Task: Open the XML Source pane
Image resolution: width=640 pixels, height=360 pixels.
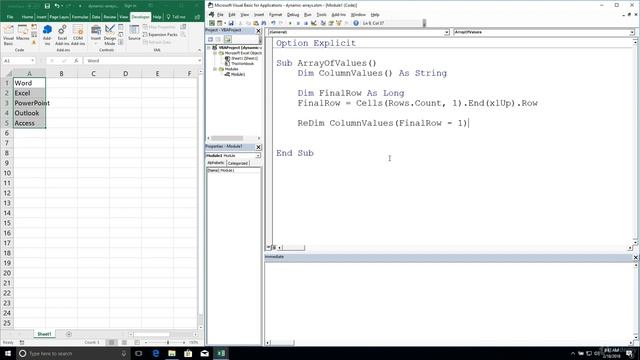Action: click(x=134, y=33)
